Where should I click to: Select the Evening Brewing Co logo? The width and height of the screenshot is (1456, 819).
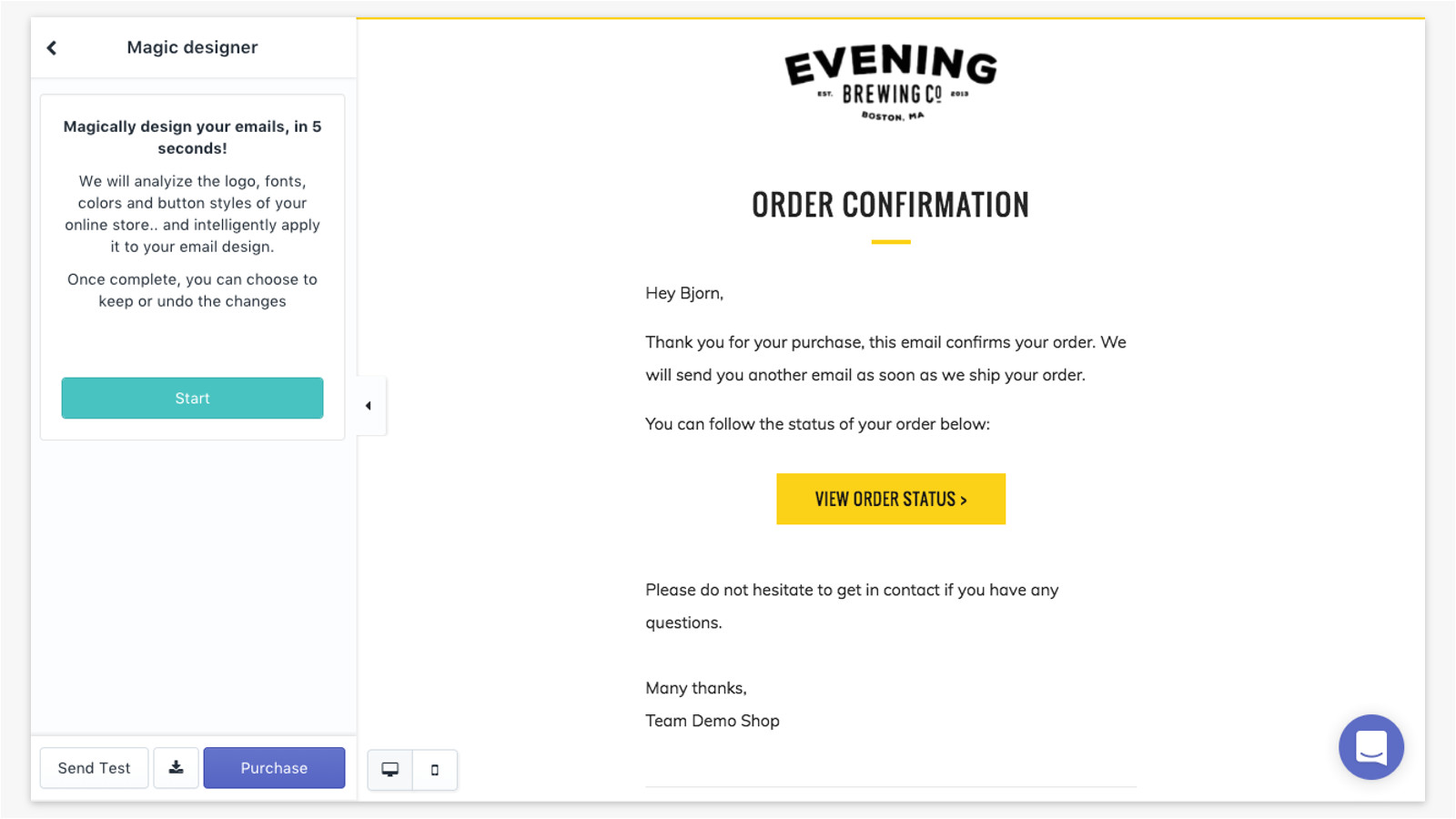tap(891, 83)
